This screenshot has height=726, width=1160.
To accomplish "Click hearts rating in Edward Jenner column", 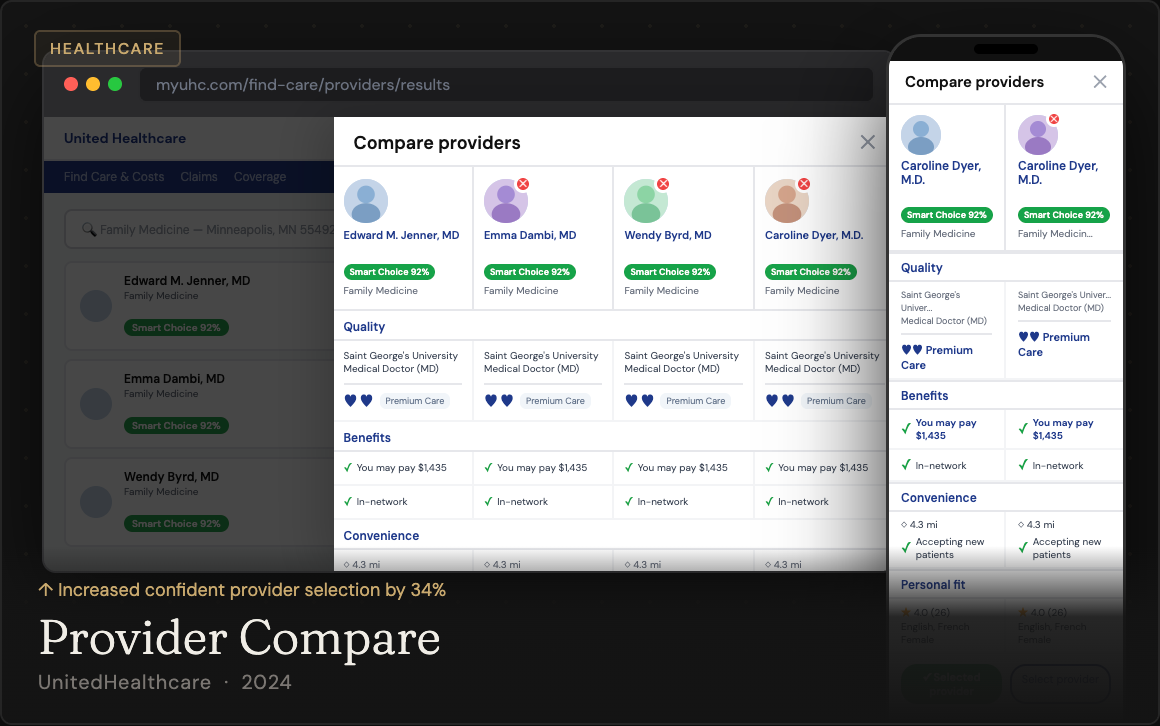I will 358,400.
